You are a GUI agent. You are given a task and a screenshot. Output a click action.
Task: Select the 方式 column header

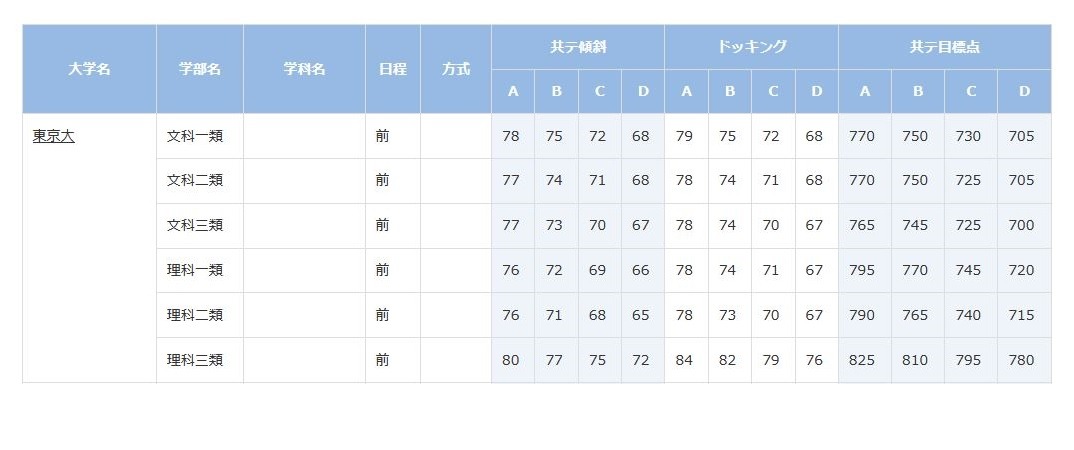(456, 70)
